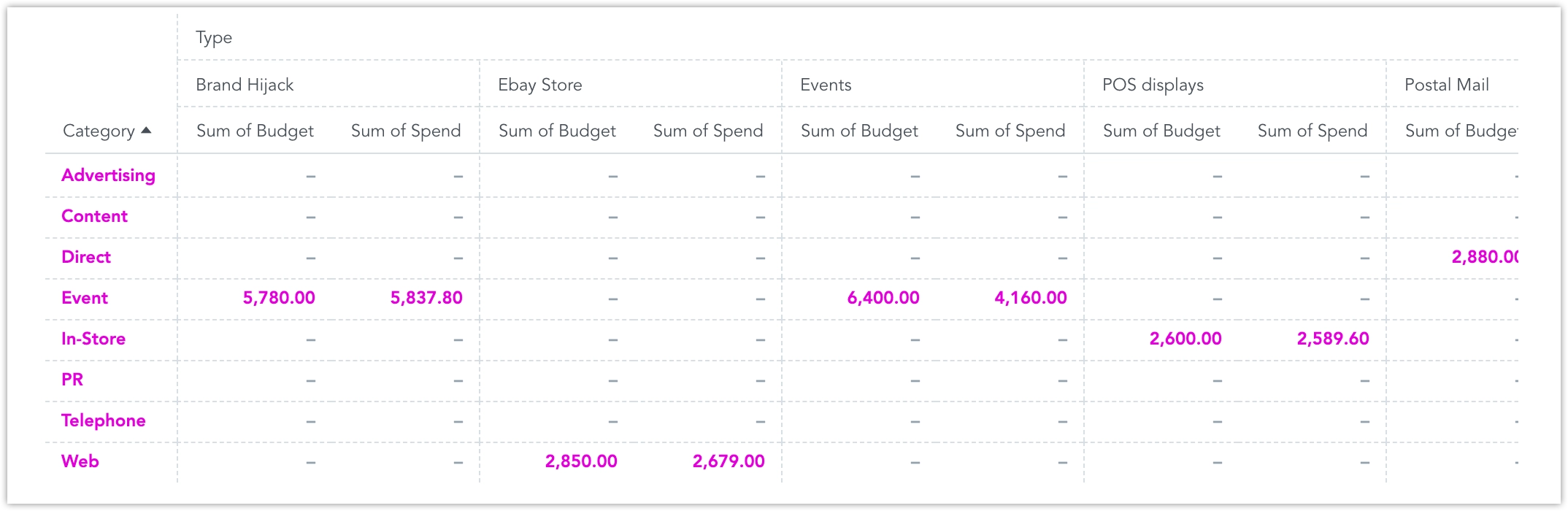Select the 2,589.60 POS displays spend value
The width and height of the screenshot is (1568, 511).
tap(1333, 339)
